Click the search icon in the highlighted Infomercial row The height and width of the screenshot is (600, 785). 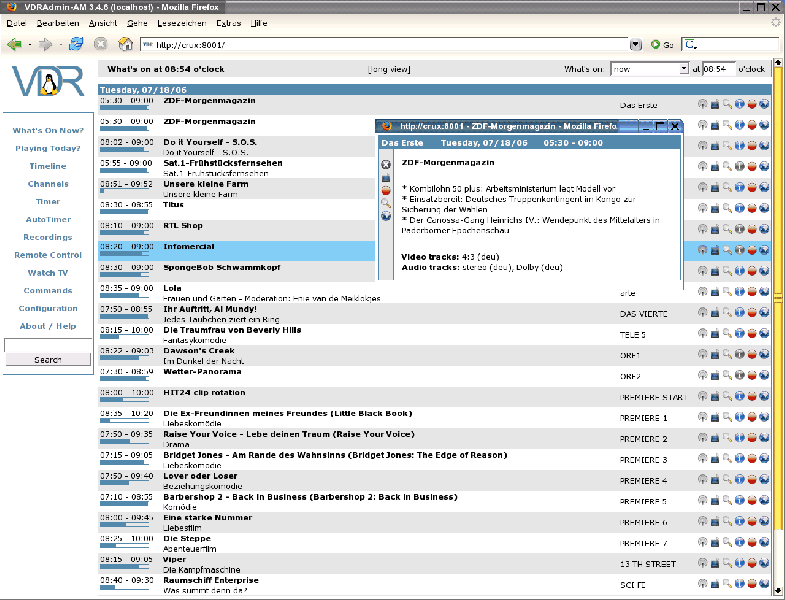coord(727,250)
